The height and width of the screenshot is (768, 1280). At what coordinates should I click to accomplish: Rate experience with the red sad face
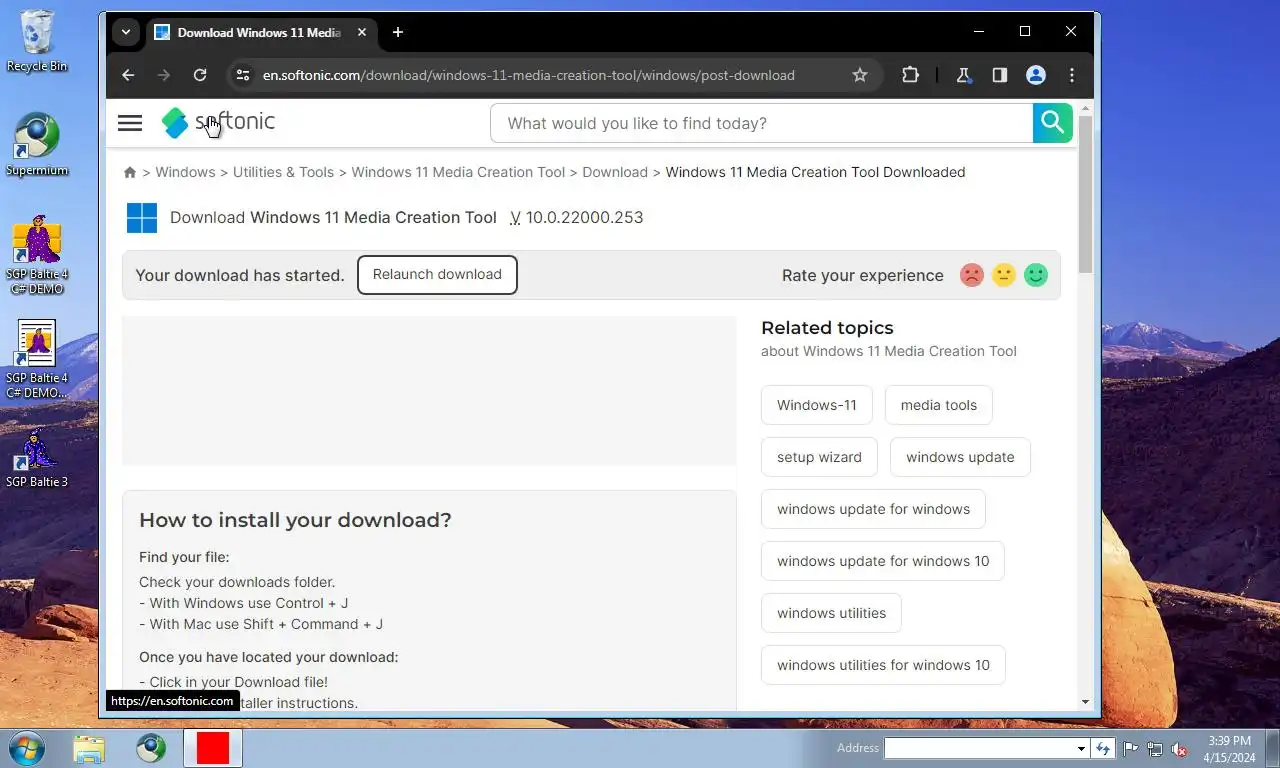[972, 275]
